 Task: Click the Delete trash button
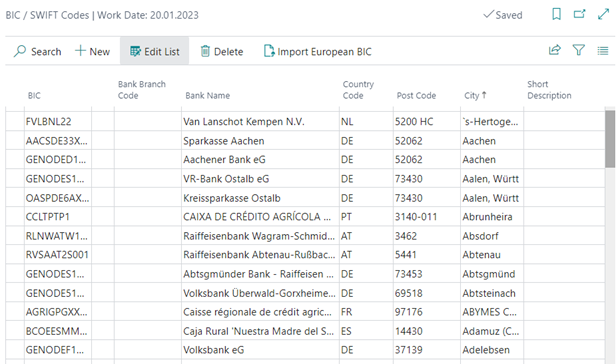pos(222,51)
